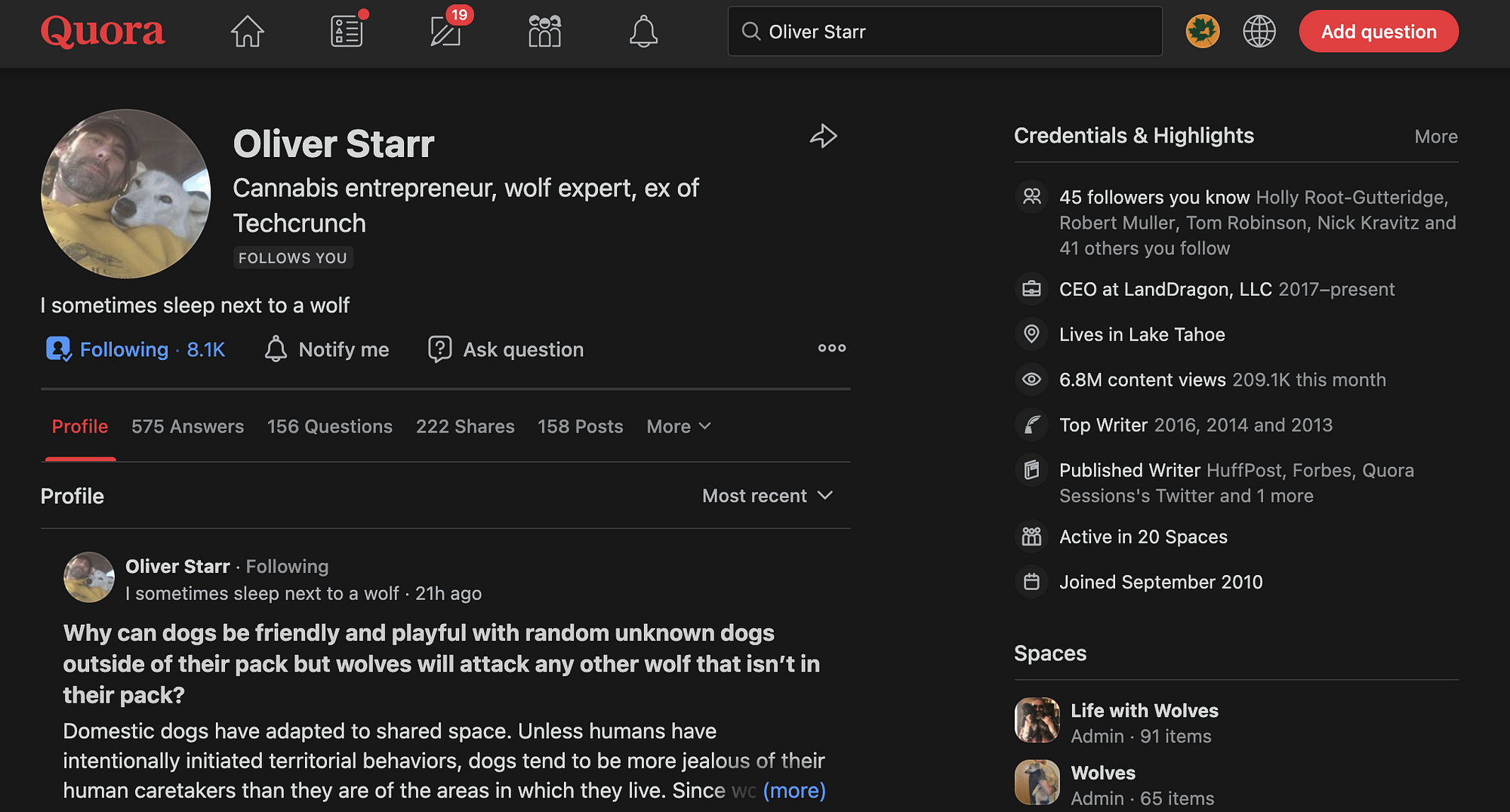Click the Ask question bubble icon
Image resolution: width=1510 pixels, height=812 pixels.
click(x=440, y=349)
